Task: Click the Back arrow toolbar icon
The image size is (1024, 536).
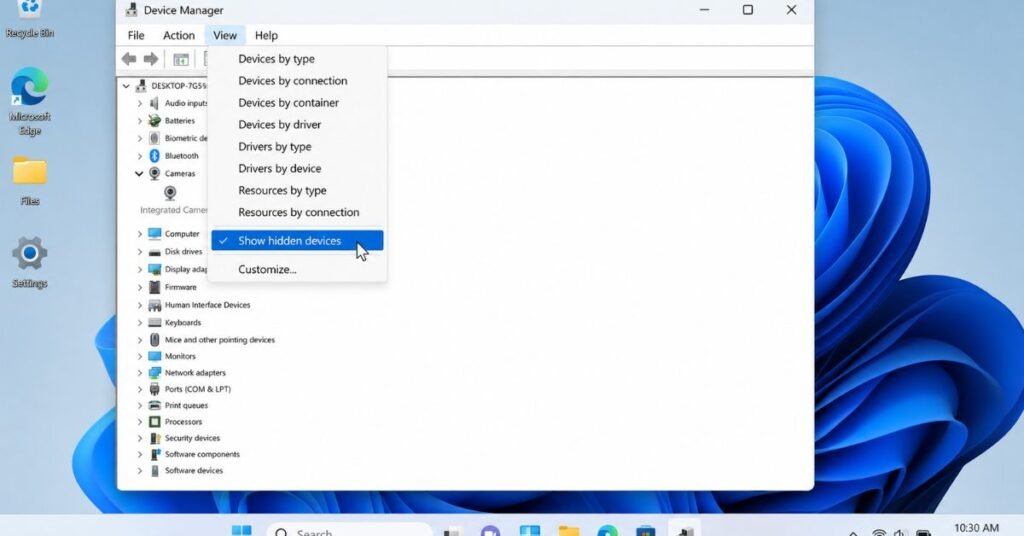Action: click(129, 59)
